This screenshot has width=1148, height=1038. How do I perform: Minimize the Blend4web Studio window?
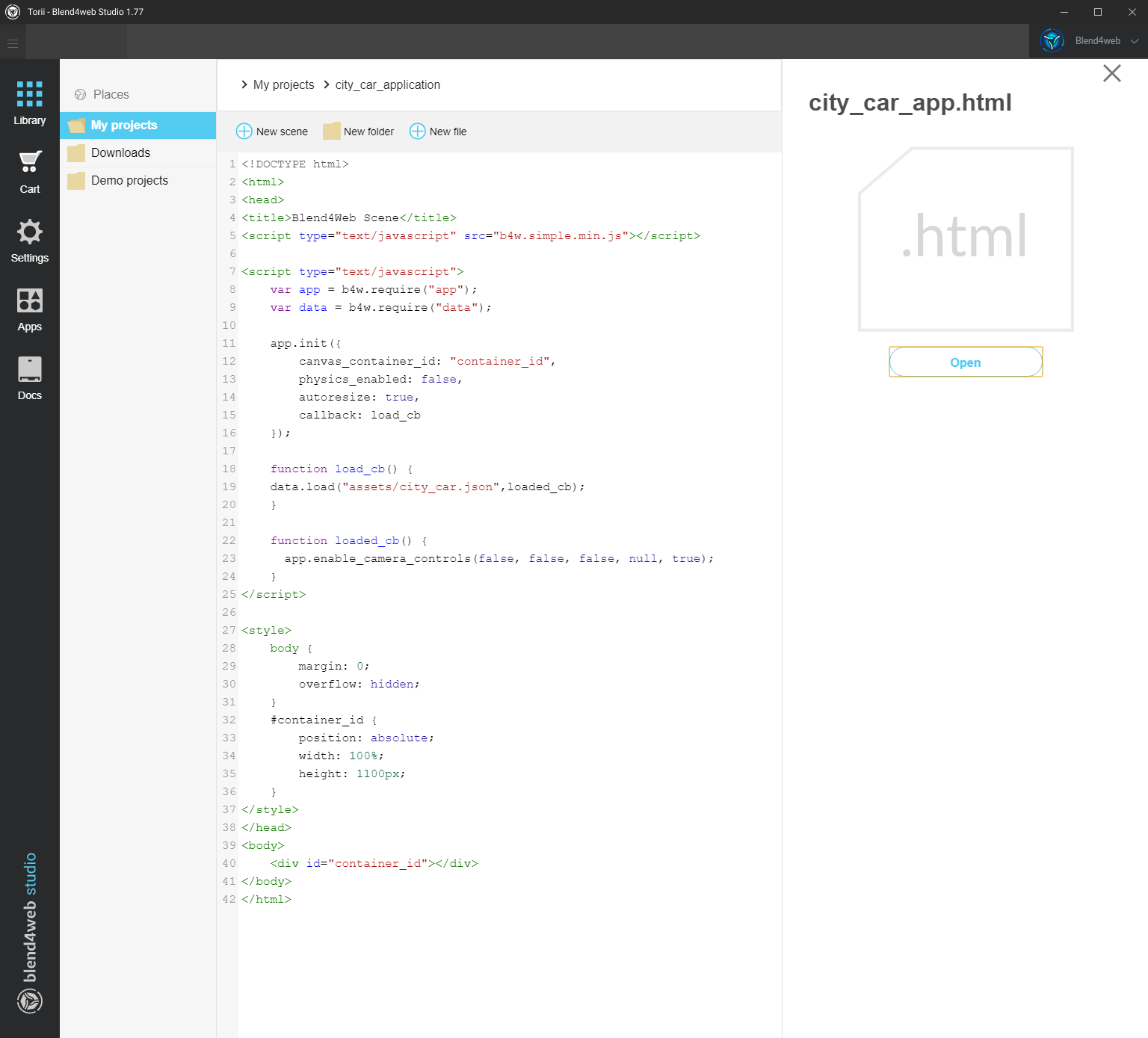pyautogui.click(x=1064, y=12)
